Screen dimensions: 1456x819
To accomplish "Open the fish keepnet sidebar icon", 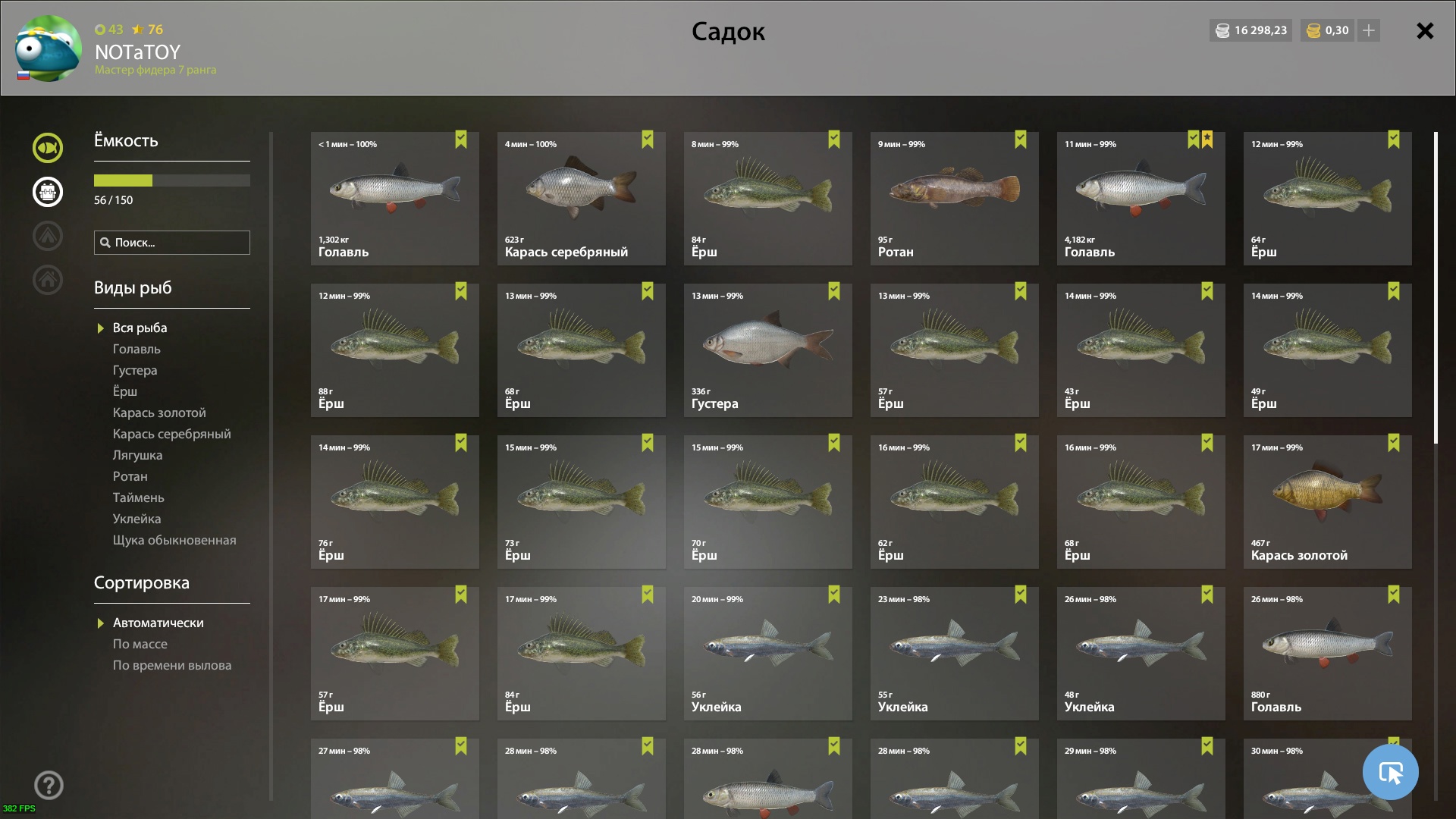I will pos(47,148).
